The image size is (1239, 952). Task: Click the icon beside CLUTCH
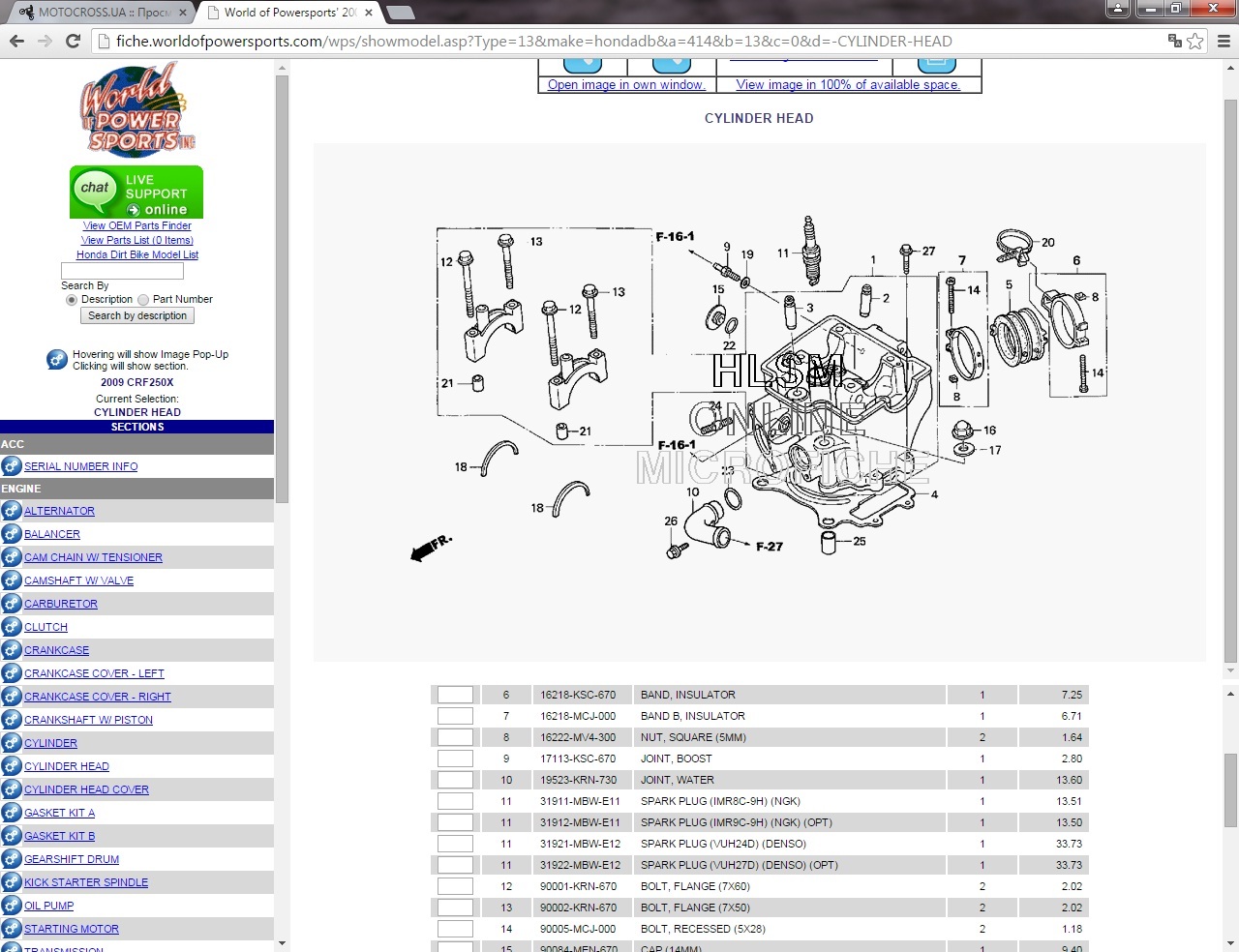pos(12,627)
